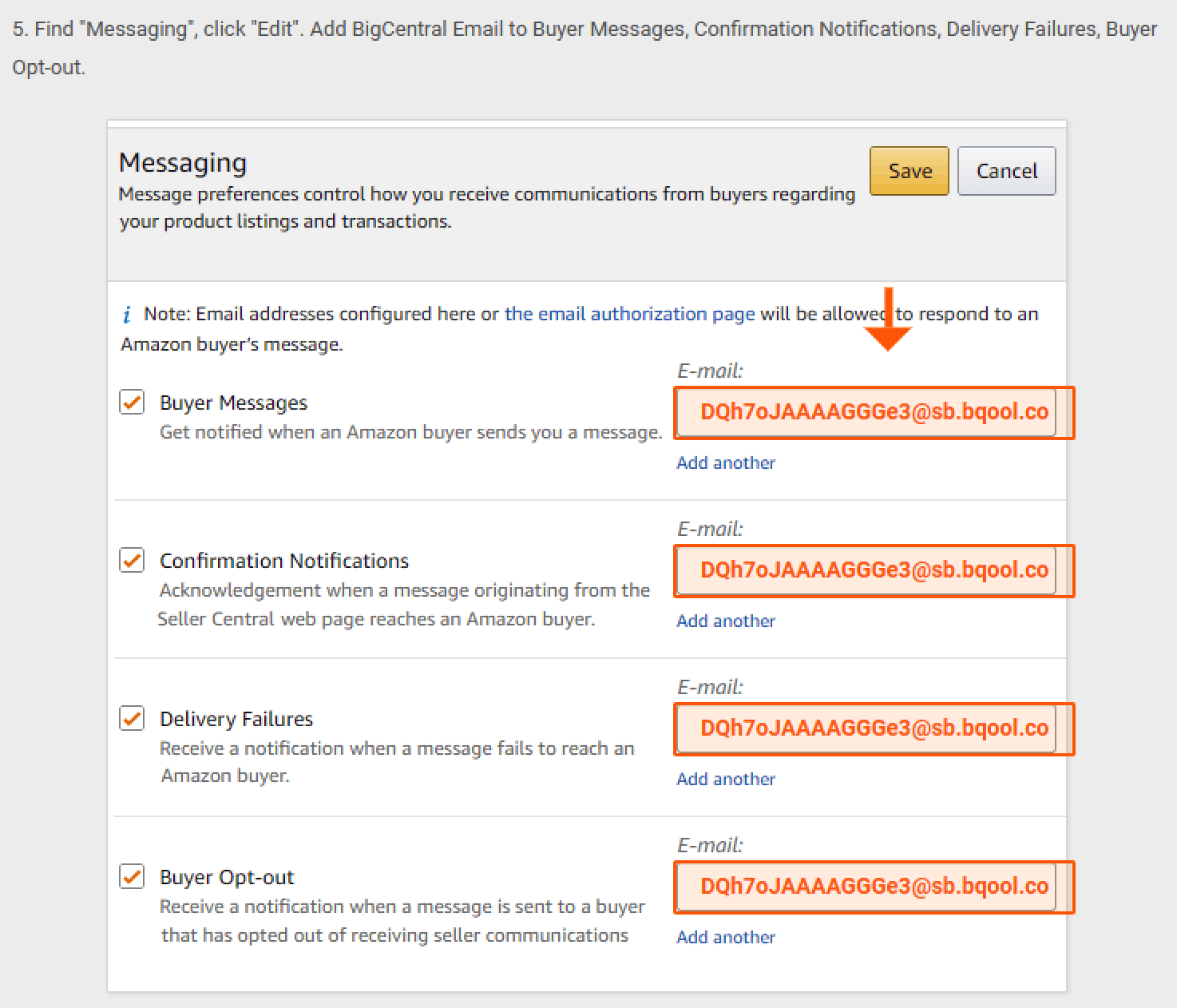This screenshot has height=1008, width=1177.
Task: Click the Delivery Failures label text
Action: pyautogui.click(x=236, y=719)
